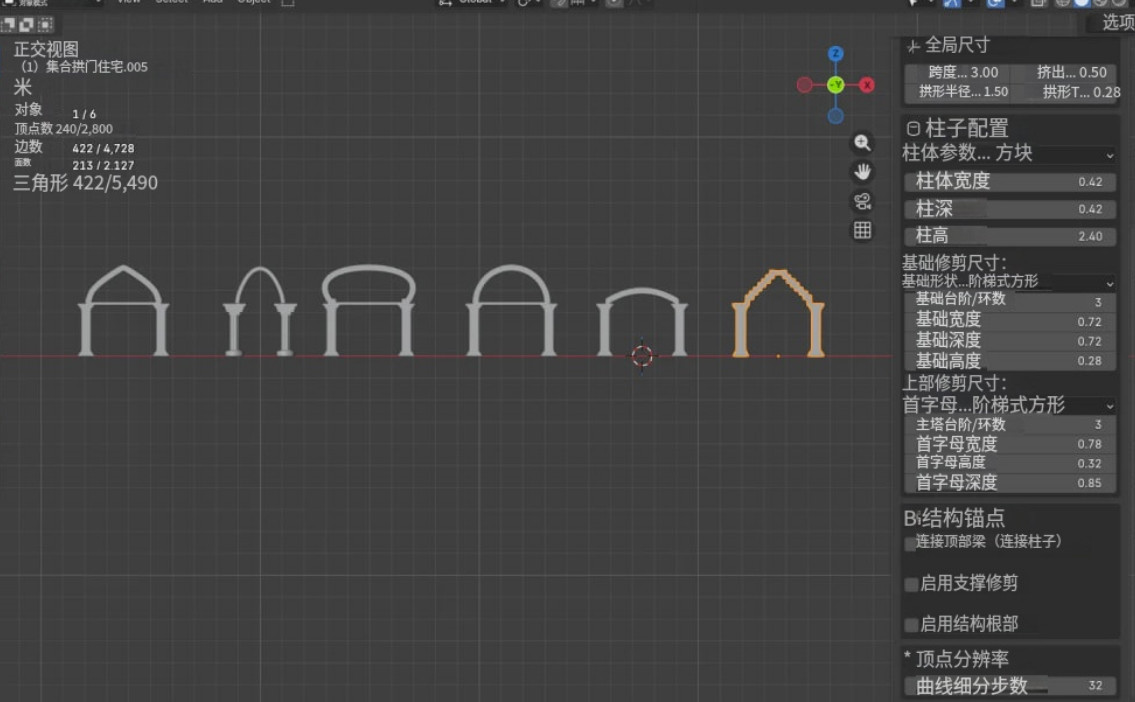Select the extend-selection mode icon
Screen dimensions: 1135x702
(27, 25)
